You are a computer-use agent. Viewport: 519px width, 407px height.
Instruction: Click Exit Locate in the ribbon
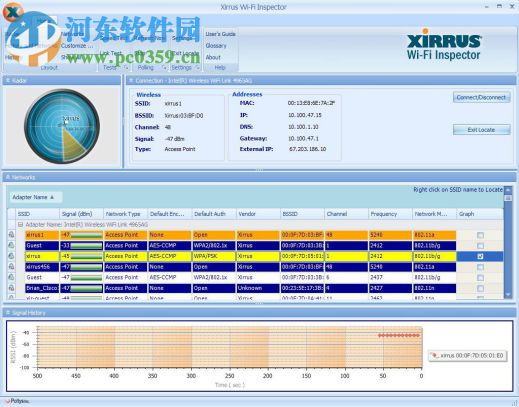pyautogui.click(x=185, y=53)
